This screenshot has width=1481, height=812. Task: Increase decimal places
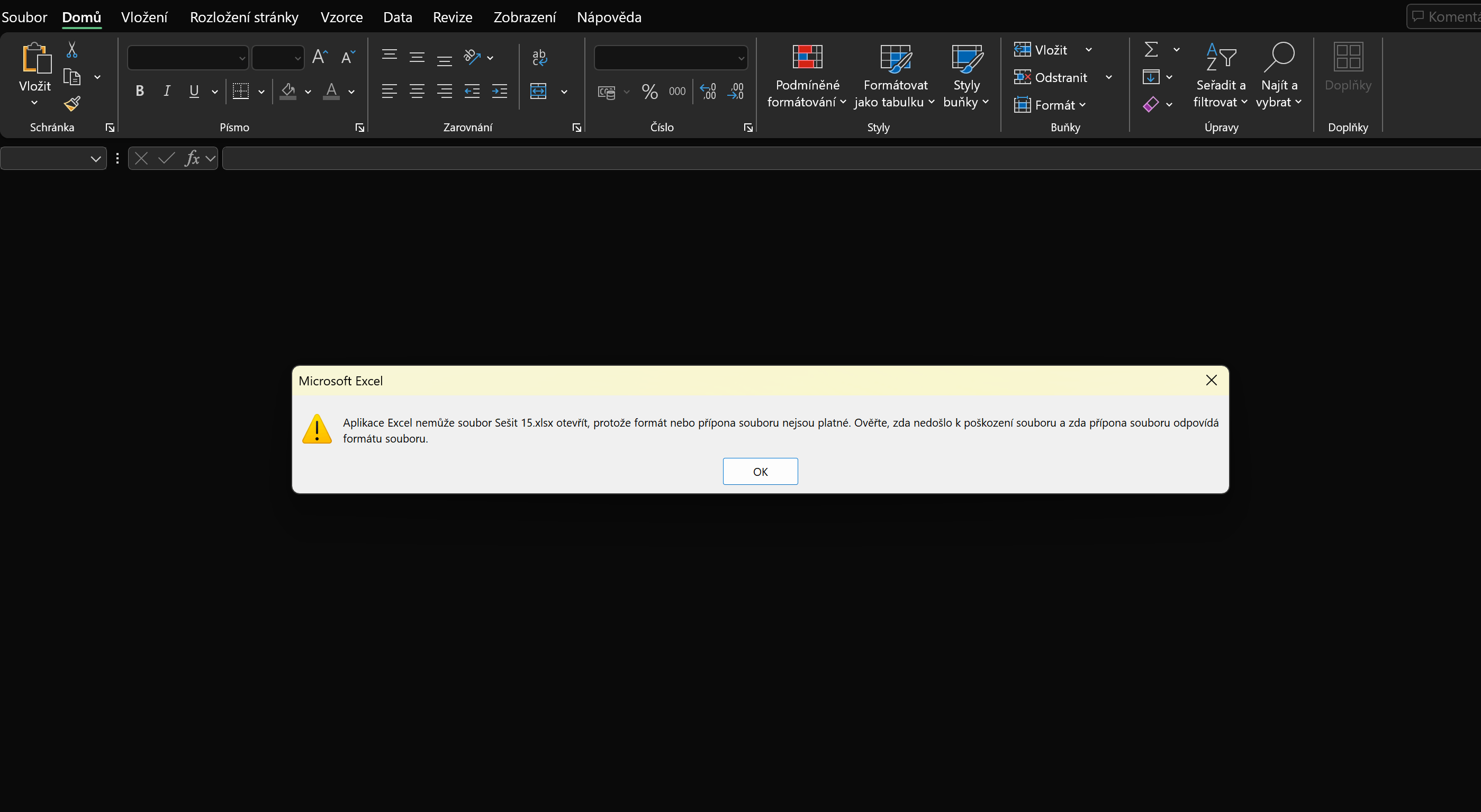pos(708,92)
